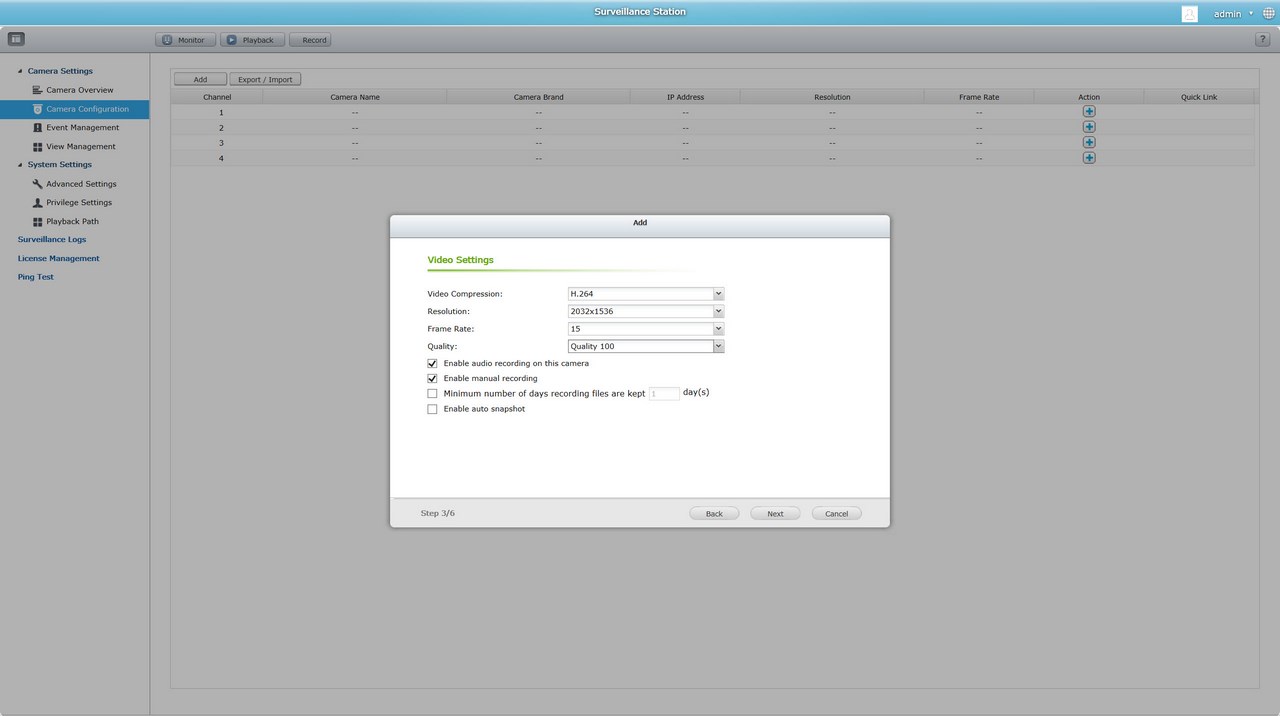Disable audio recording on this camera
This screenshot has height=716, width=1280.
point(432,364)
